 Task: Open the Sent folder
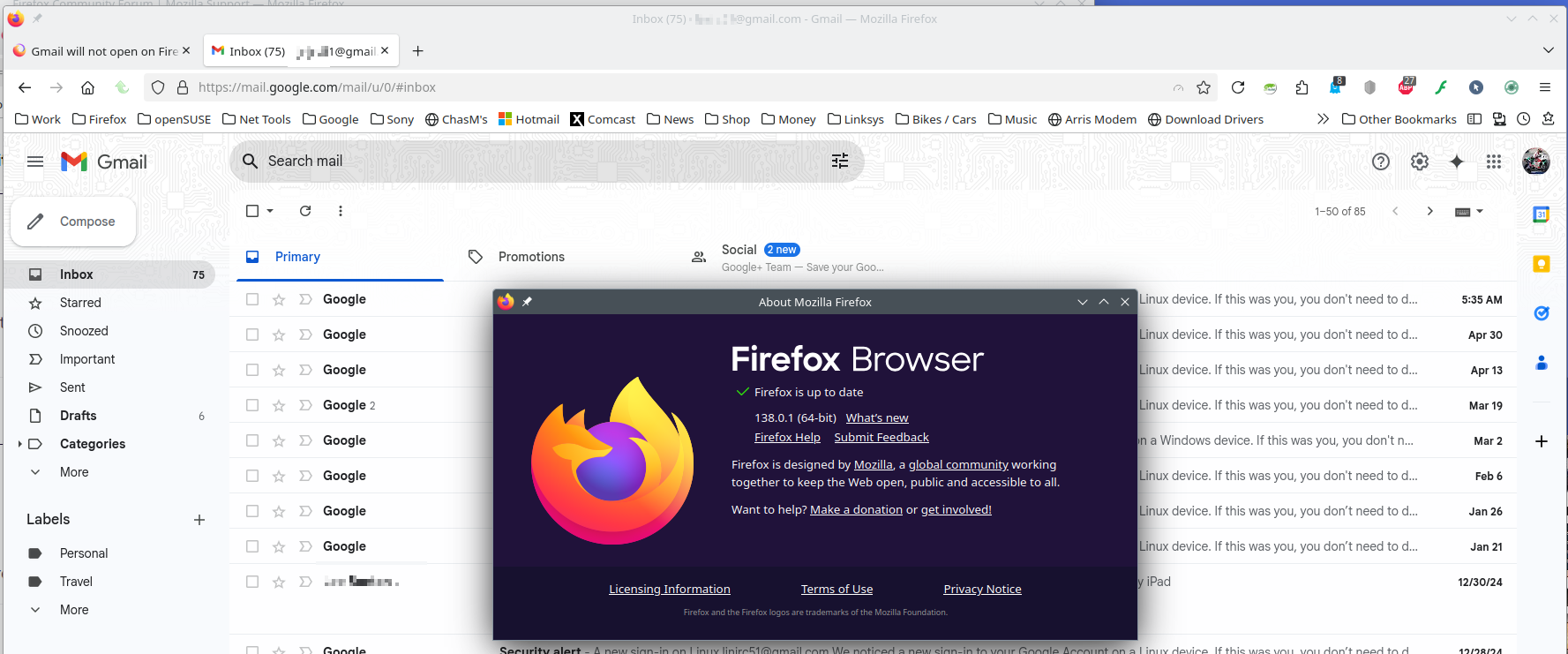[x=72, y=387]
